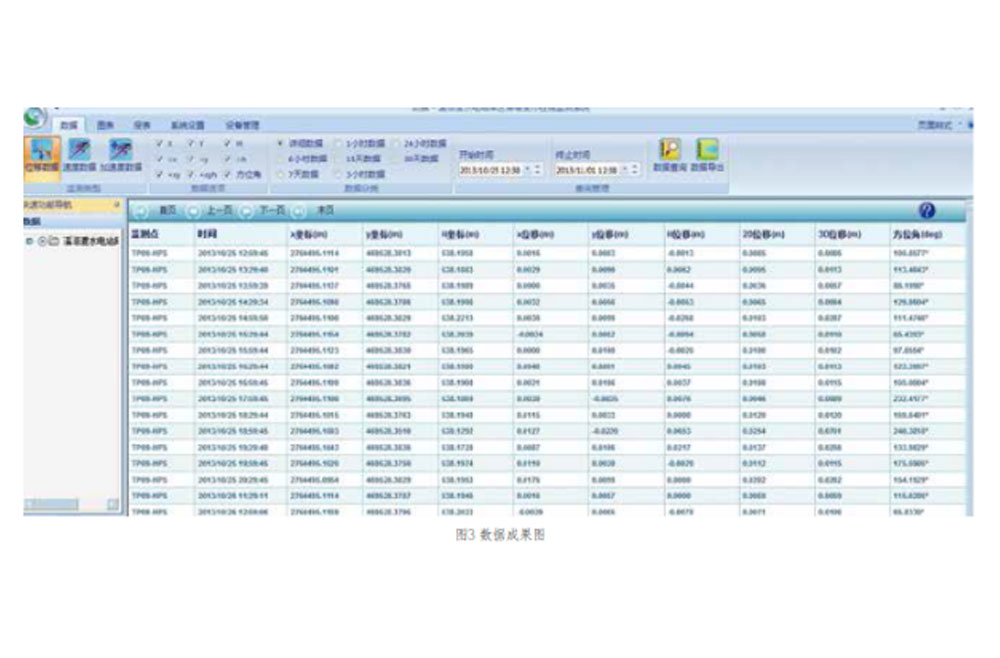Switch to the 设备管理 ribbon tab
The height and width of the screenshot is (658, 1000).
242,125
